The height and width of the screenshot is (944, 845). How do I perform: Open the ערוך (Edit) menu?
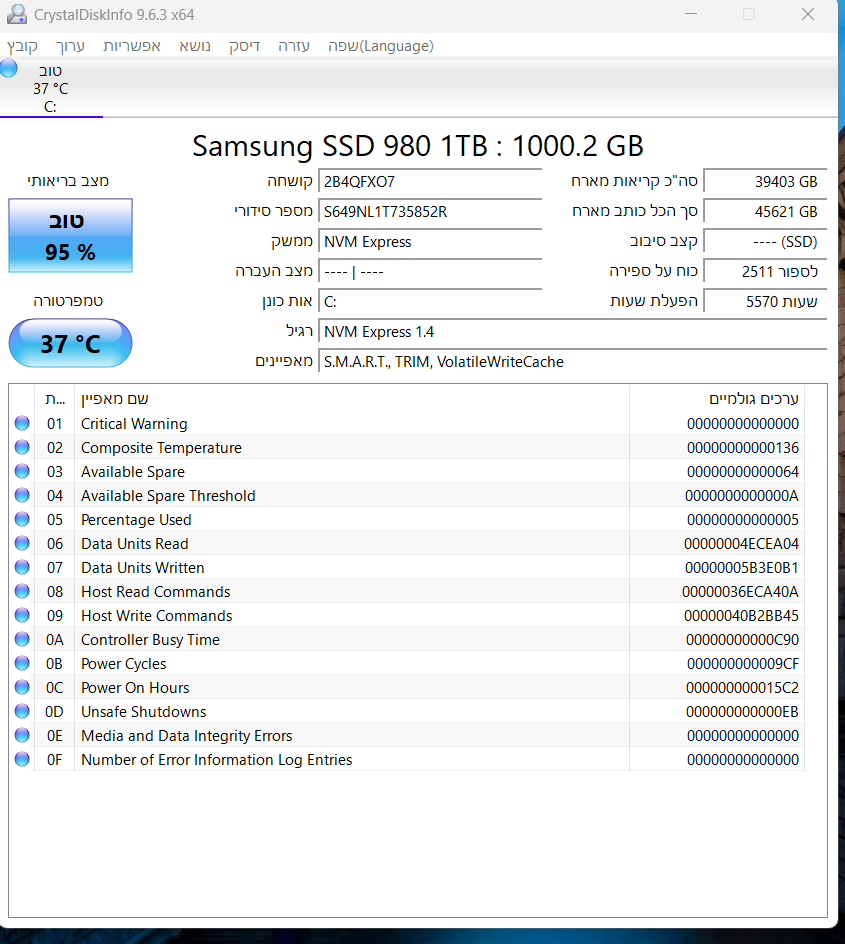[70, 46]
